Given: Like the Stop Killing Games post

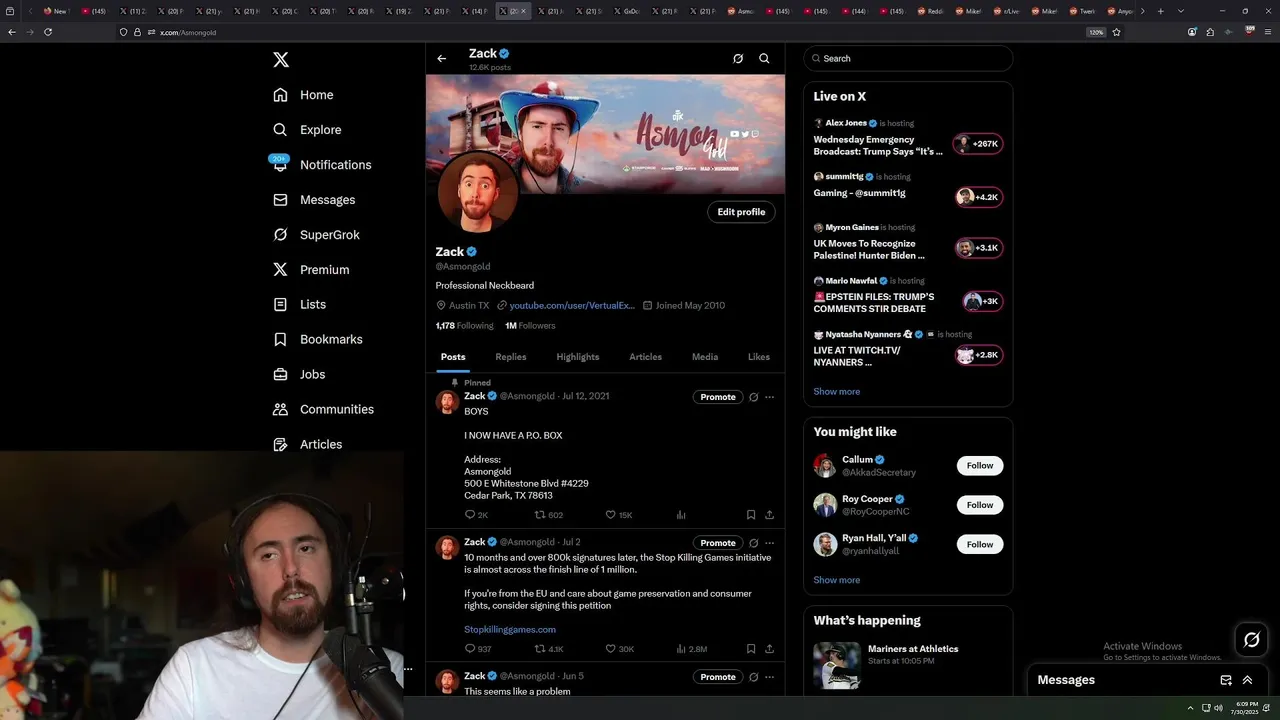Looking at the screenshot, I should (x=620, y=649).
